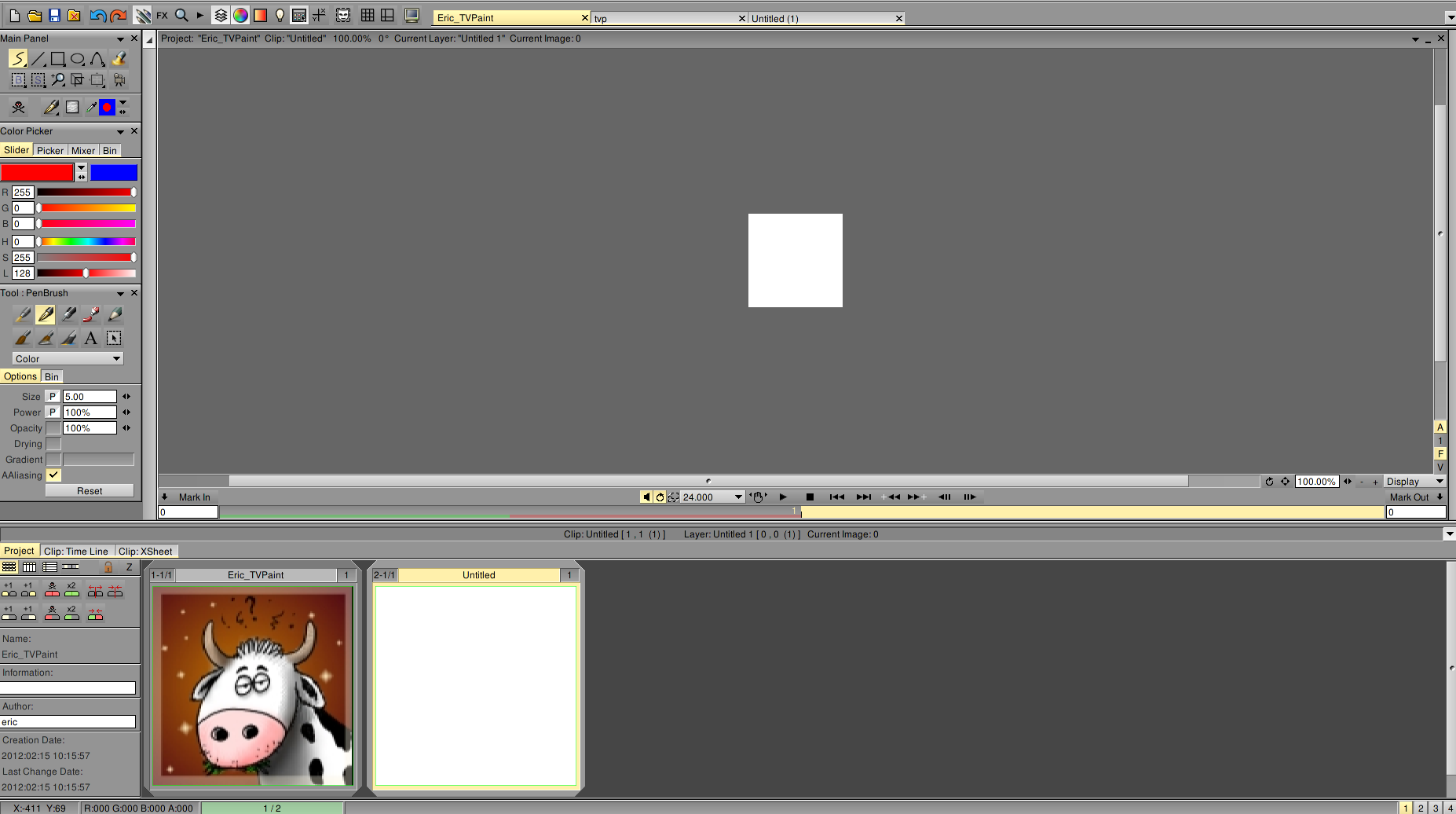The image size is (1456, 814).
Task: Switch to the Picker tab
Action: pyautogui.click(x=50, y=150)
